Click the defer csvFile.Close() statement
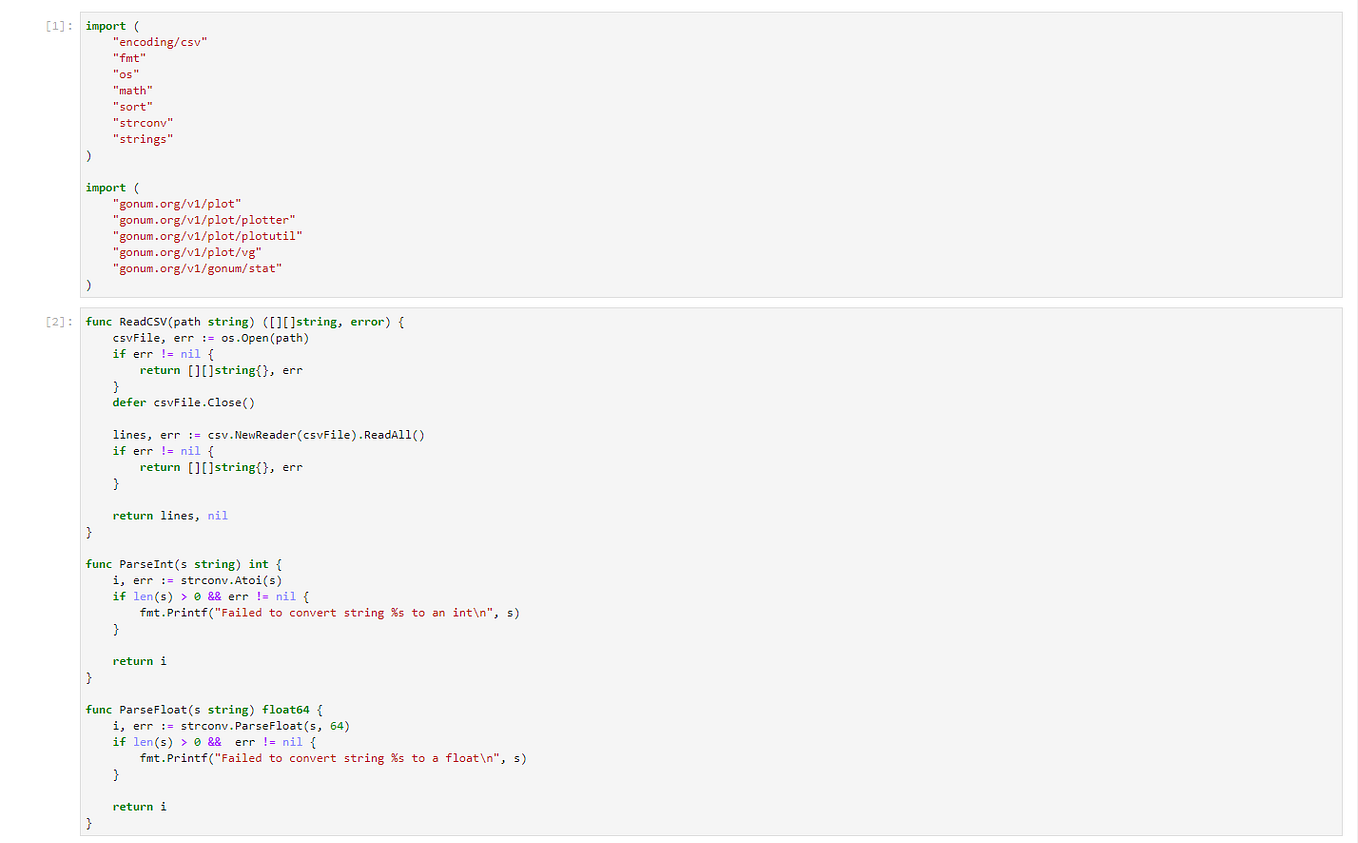Viewport: 1358px width, 843px height. coord(181,402)
